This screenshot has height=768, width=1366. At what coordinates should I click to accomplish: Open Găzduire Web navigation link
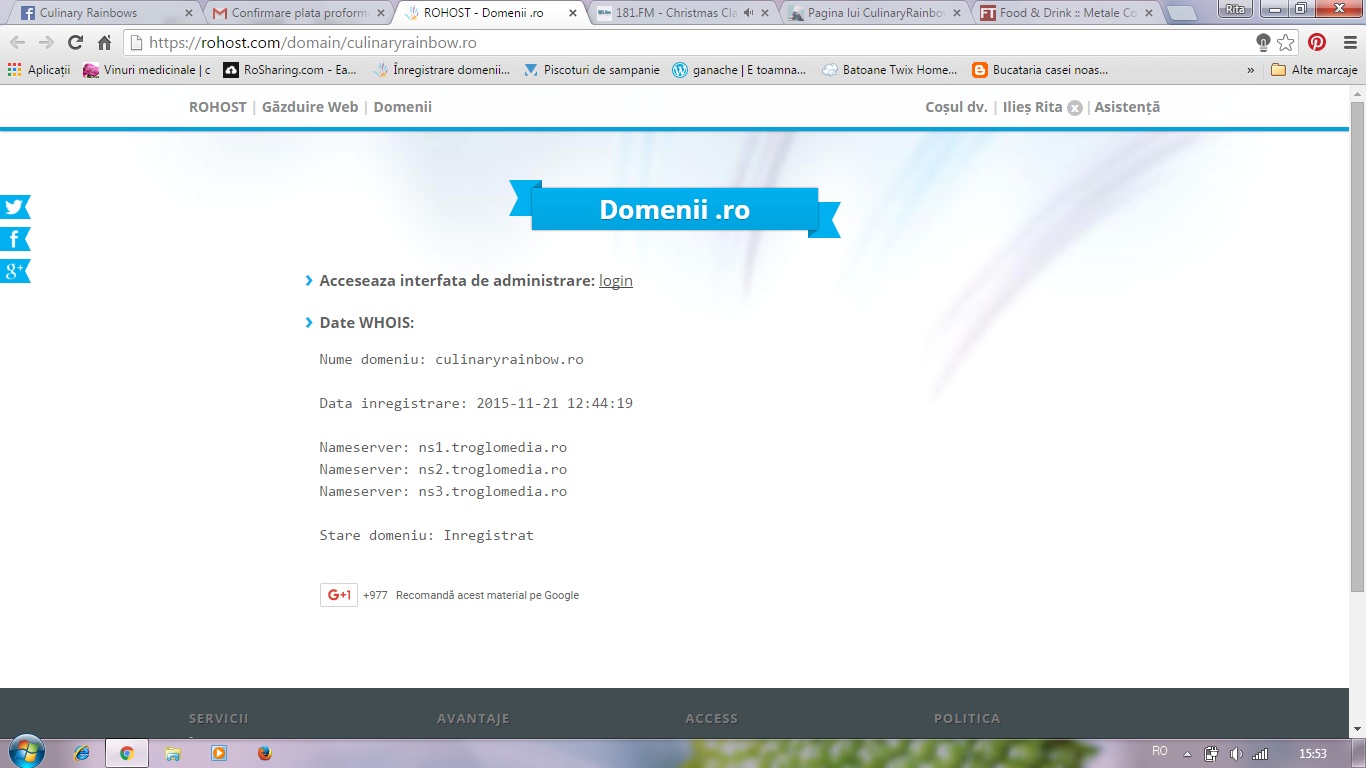[x=310, y=107]
